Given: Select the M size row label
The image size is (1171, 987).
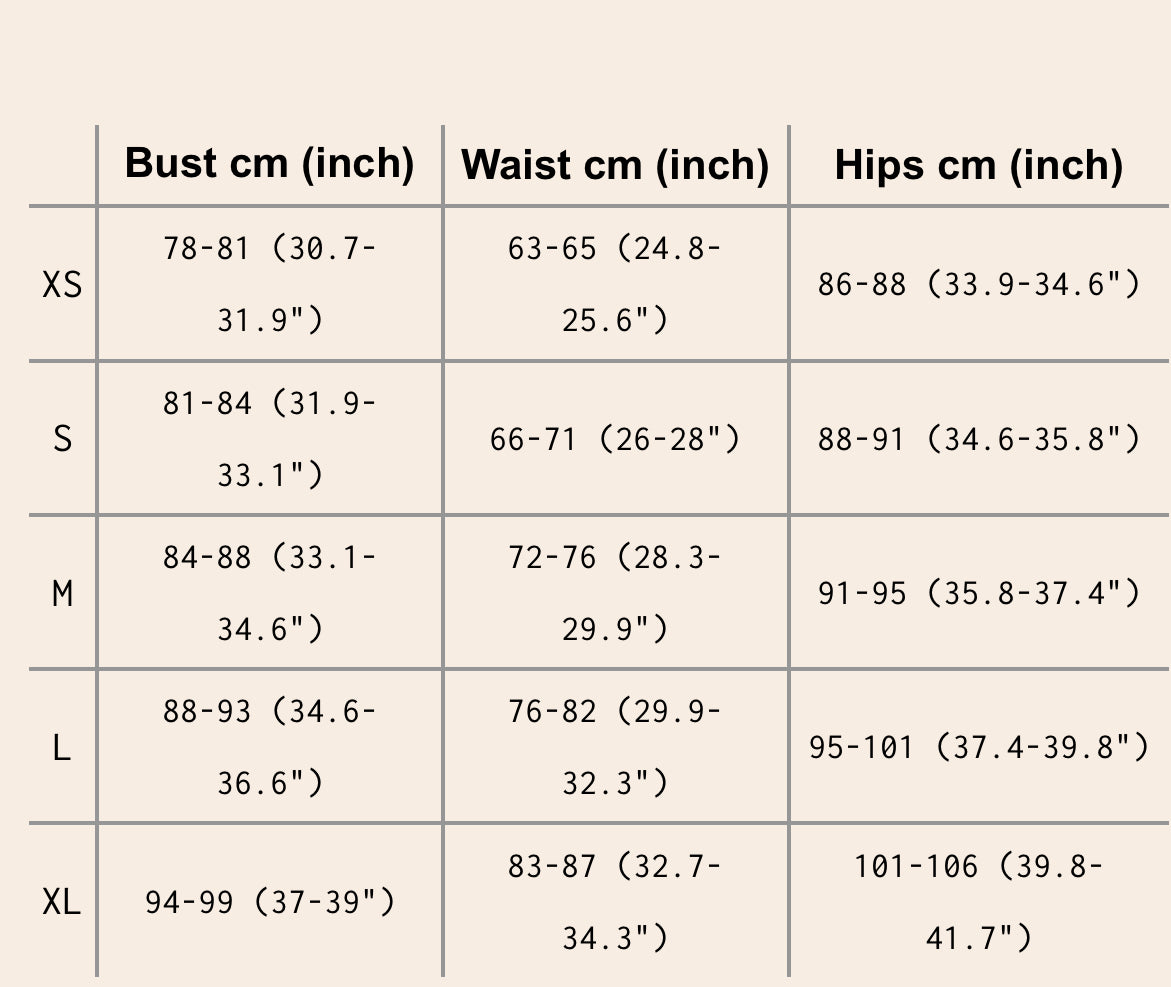Looking at the screenshot, I should pyautogui.click(x=62, y=593).
